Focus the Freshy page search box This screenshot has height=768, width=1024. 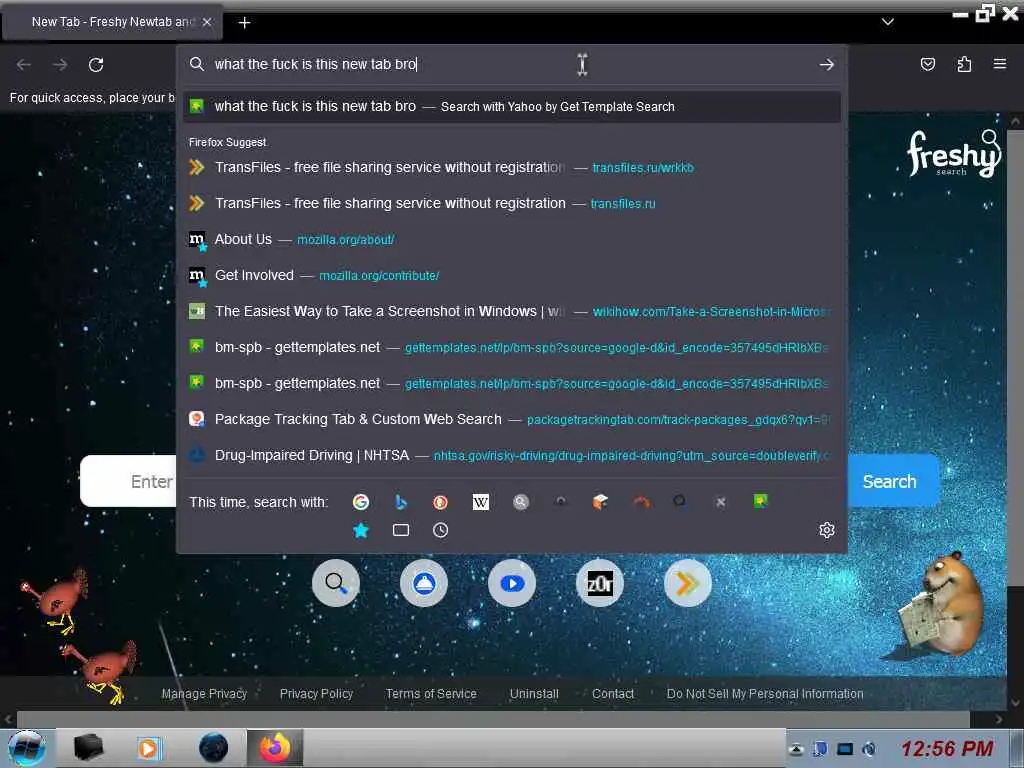129,481
